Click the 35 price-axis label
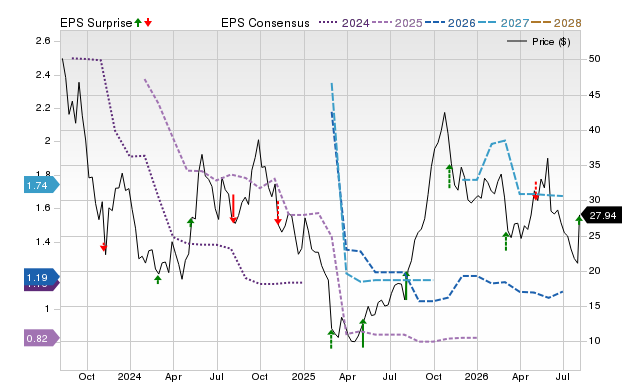 click(x=594, y=165)
